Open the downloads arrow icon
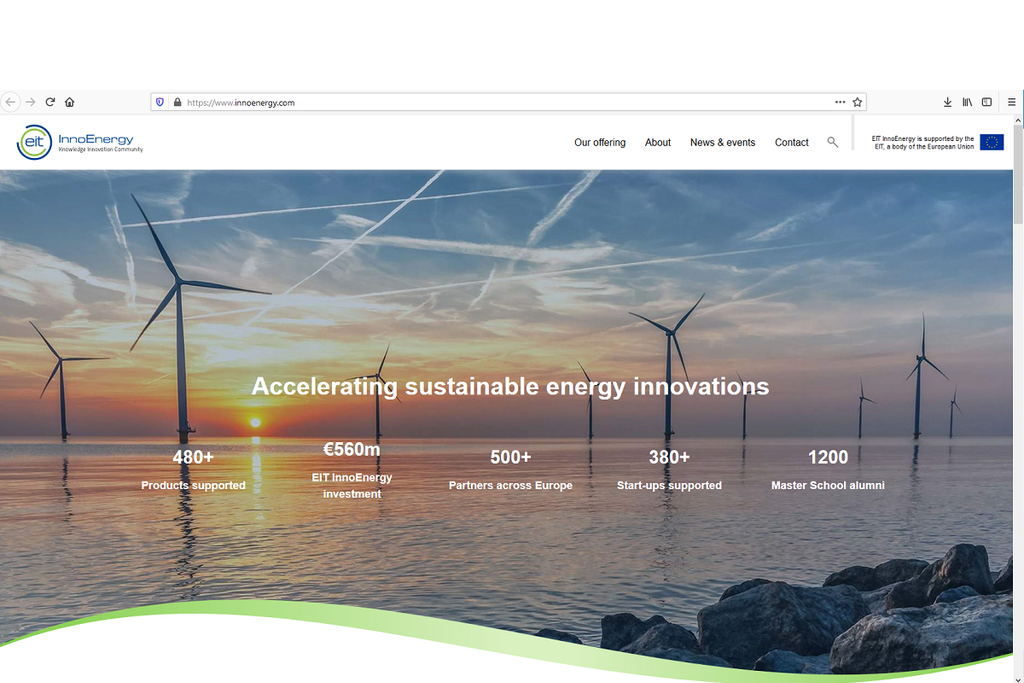1024x683 pixels. [x=947, y=102]
